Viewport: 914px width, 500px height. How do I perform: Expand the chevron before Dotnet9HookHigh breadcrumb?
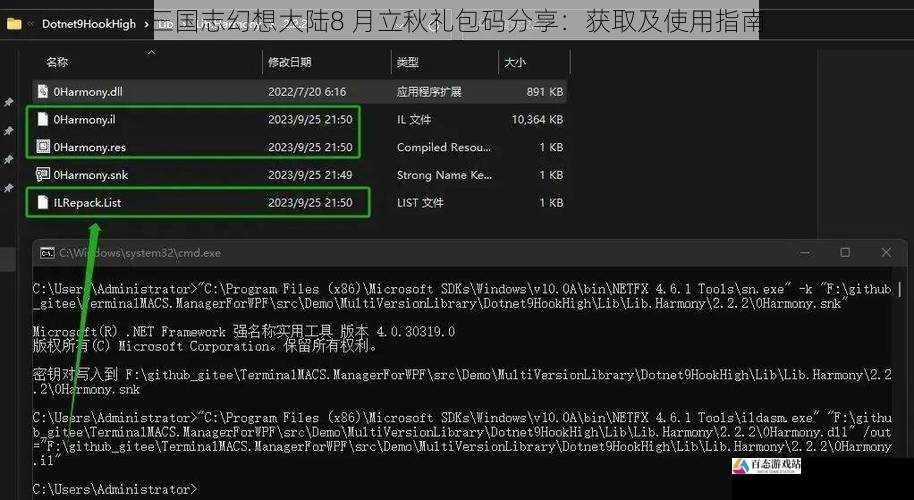coord(30,24)
